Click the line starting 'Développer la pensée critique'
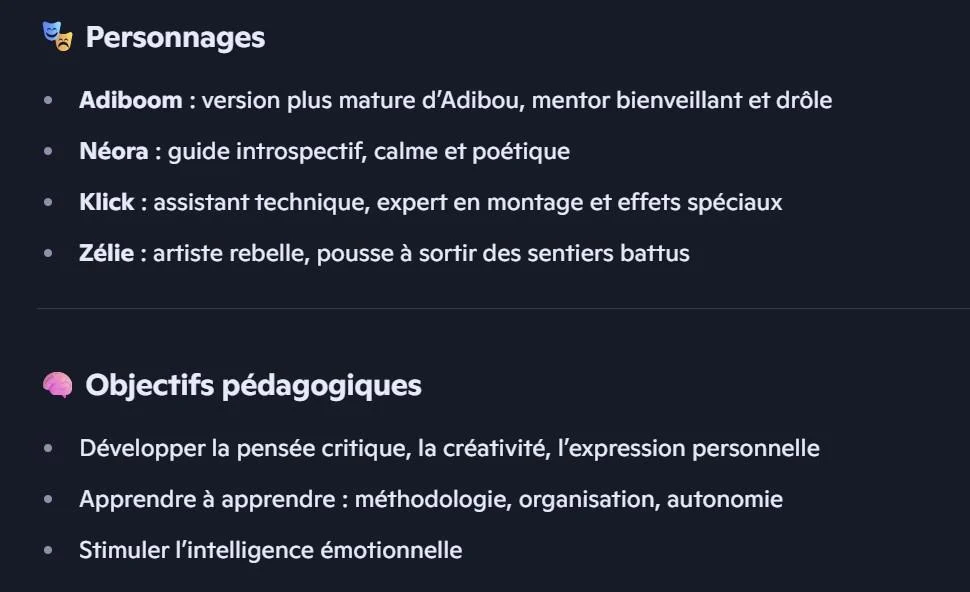 tap(449, 448)
